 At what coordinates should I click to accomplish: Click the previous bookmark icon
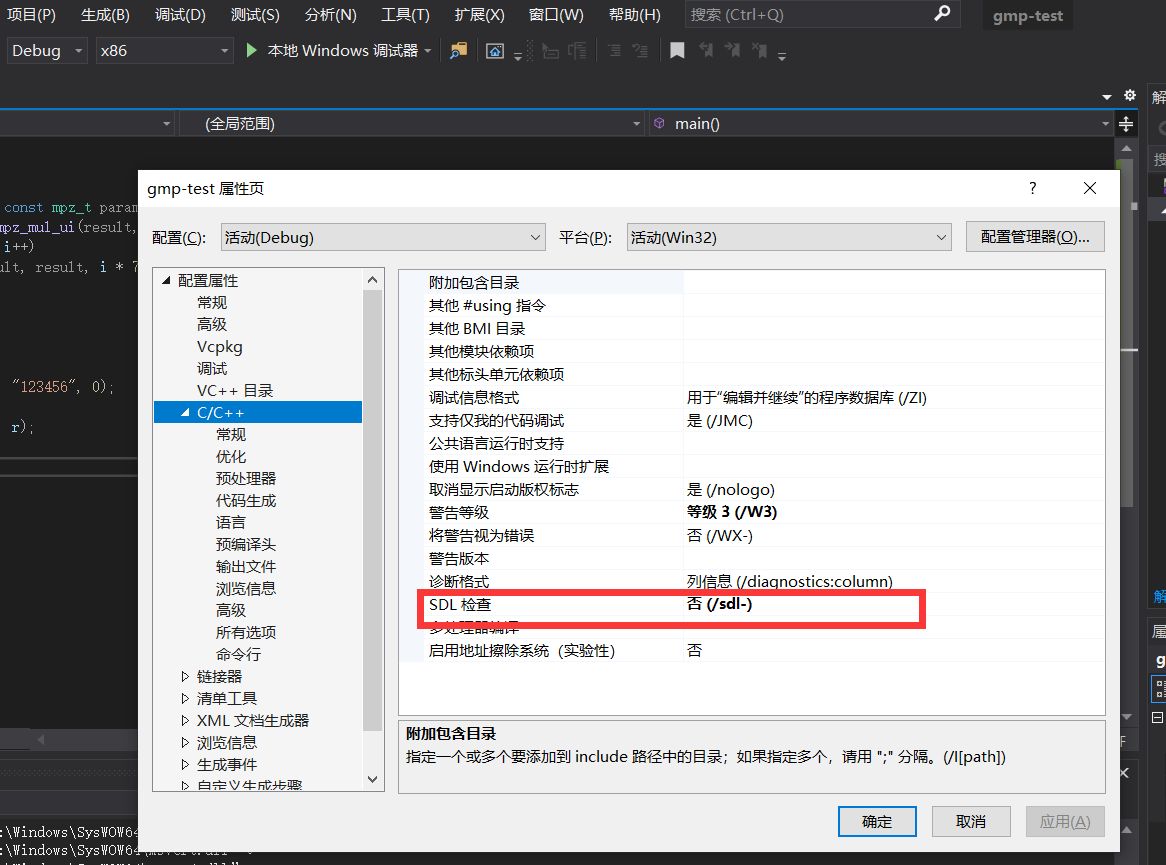pos(706,51)
